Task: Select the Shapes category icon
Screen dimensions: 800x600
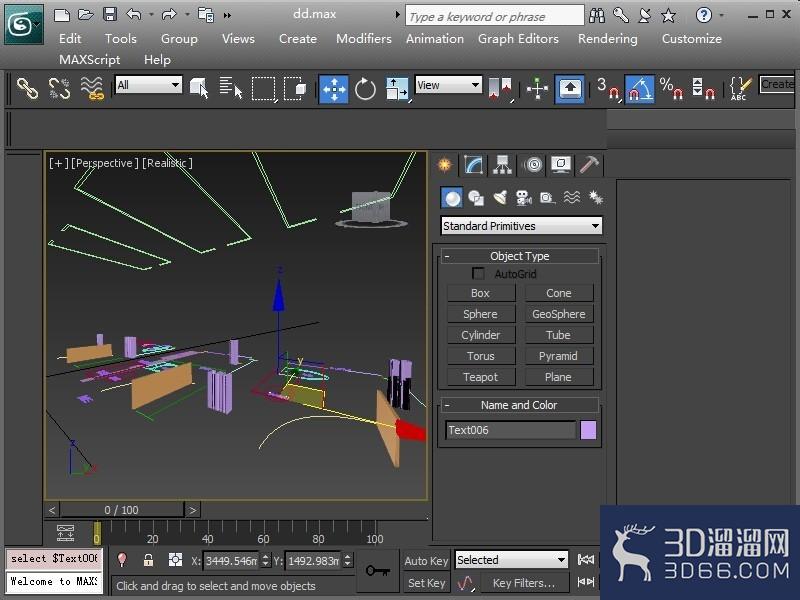Action: [476, 197]
